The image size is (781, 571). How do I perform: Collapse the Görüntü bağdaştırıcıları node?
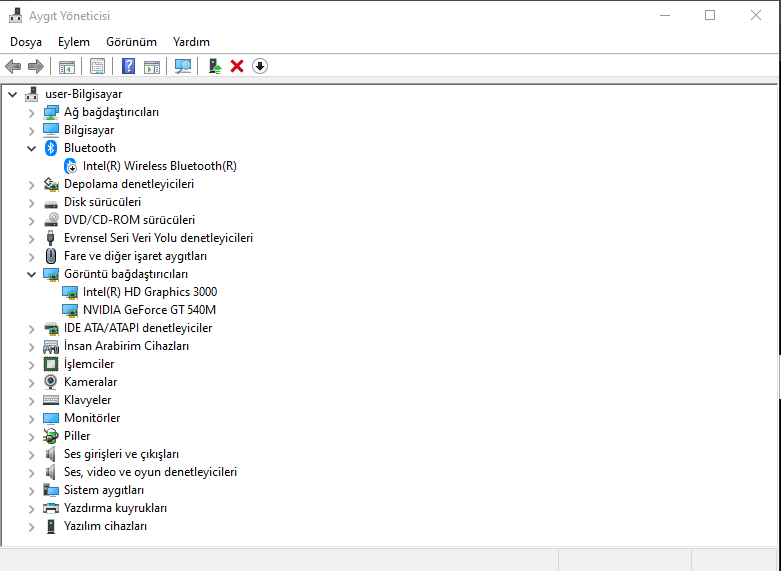coord(31,275)
